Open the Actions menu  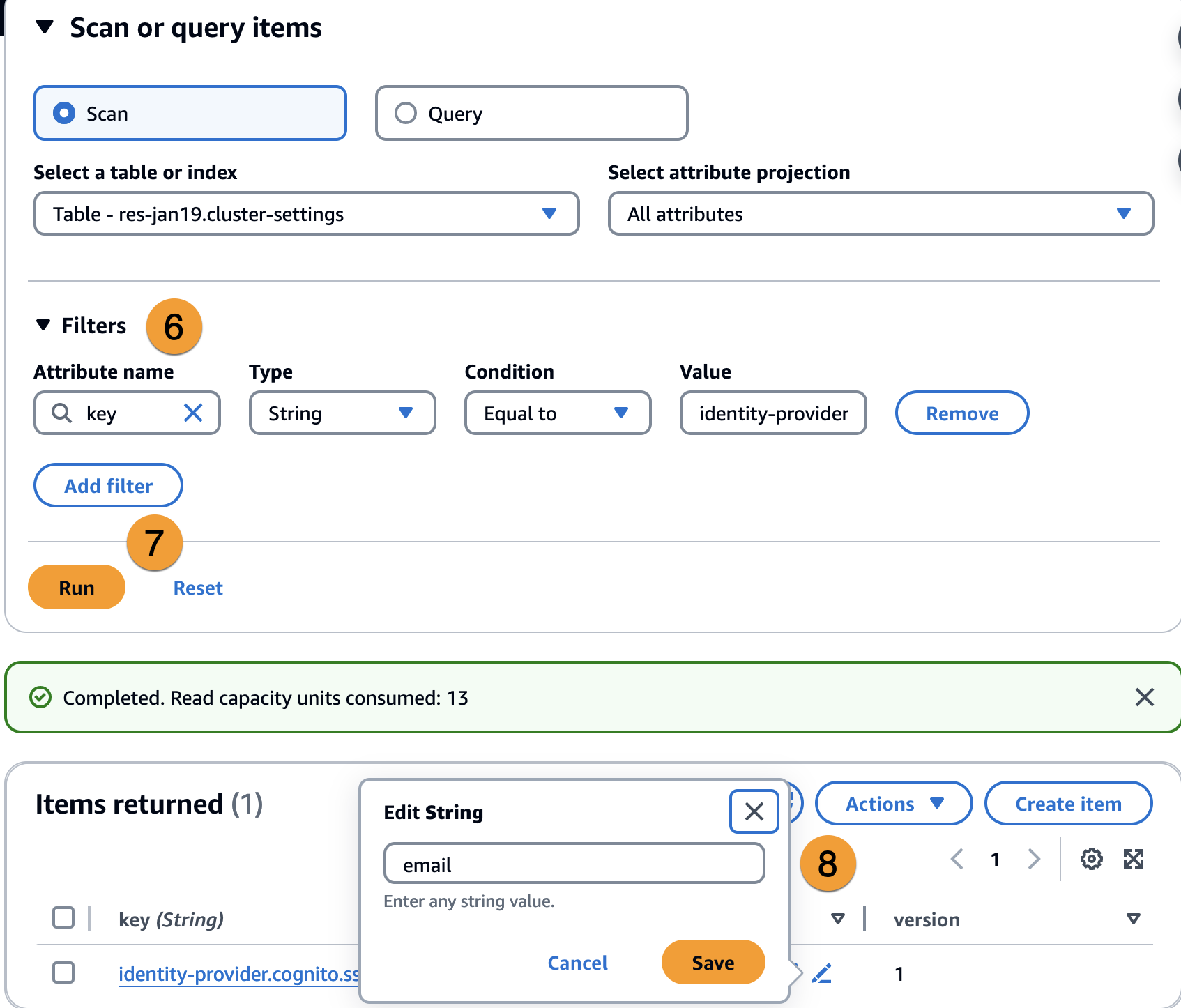point(893,803)
